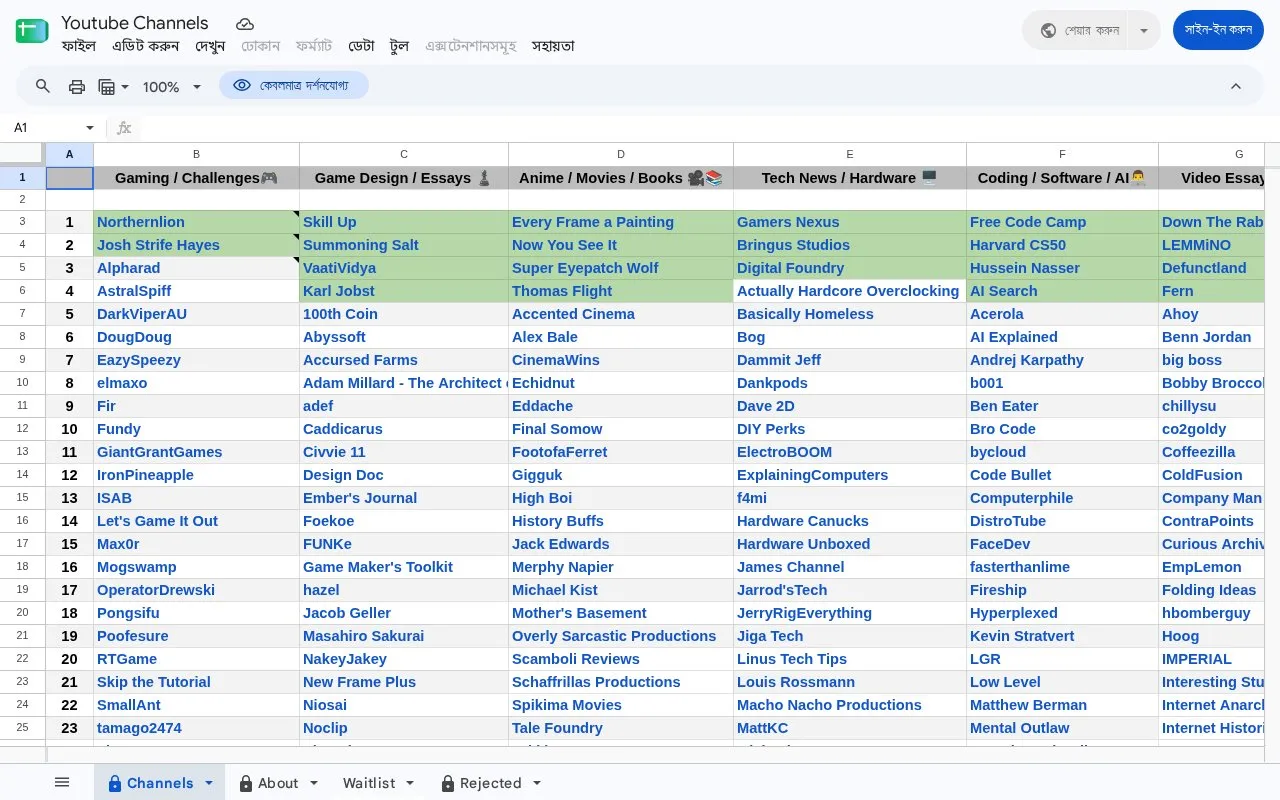This screenshot has width=1280, height=800.
Task: Click the Overly Sarcastic Productions cell
Action: [621, 636]
